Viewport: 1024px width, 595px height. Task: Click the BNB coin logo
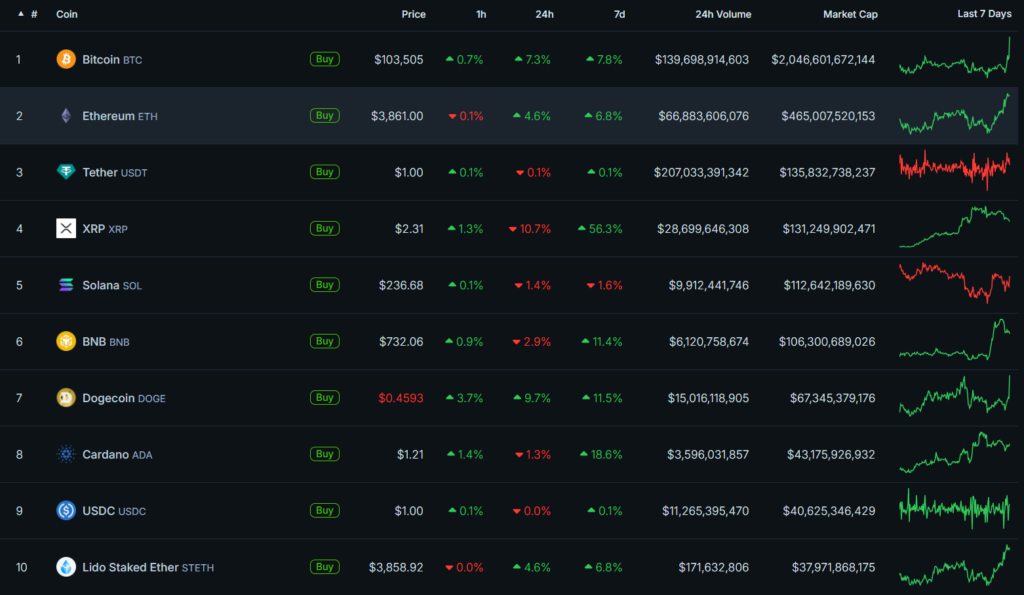point(66,340)
